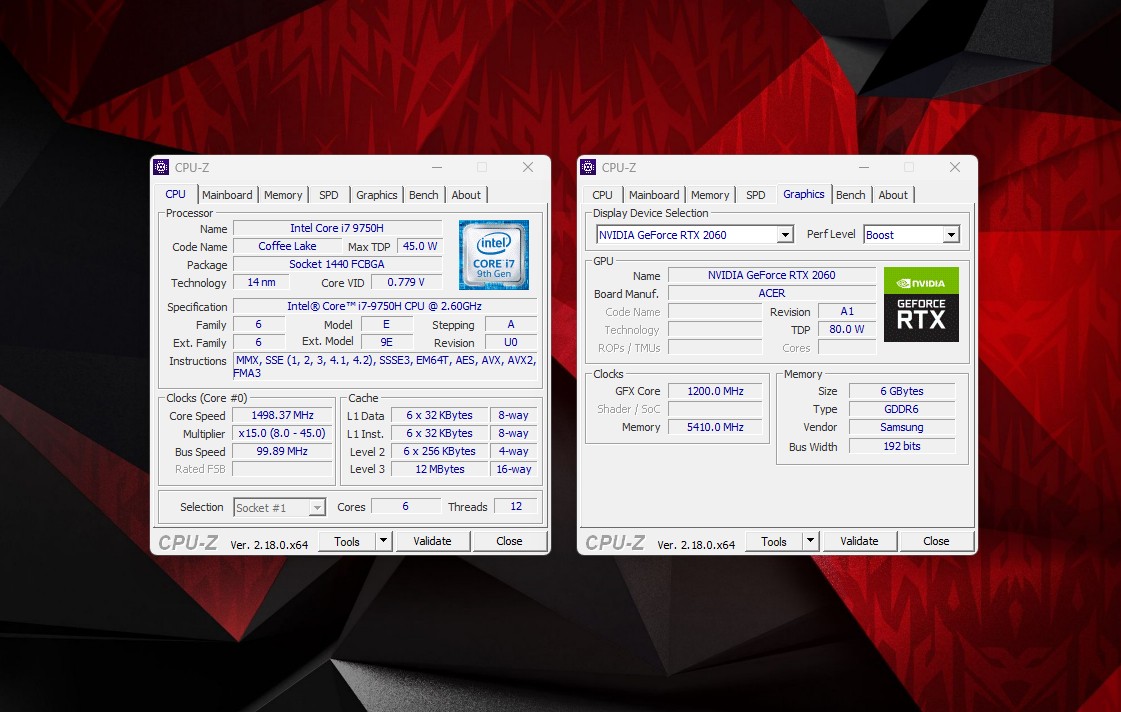Open Memory tab in the right window
Image resolution: width=1121 pixels, height=712 pixels.
pyautogui.click(x=710, y=195)
